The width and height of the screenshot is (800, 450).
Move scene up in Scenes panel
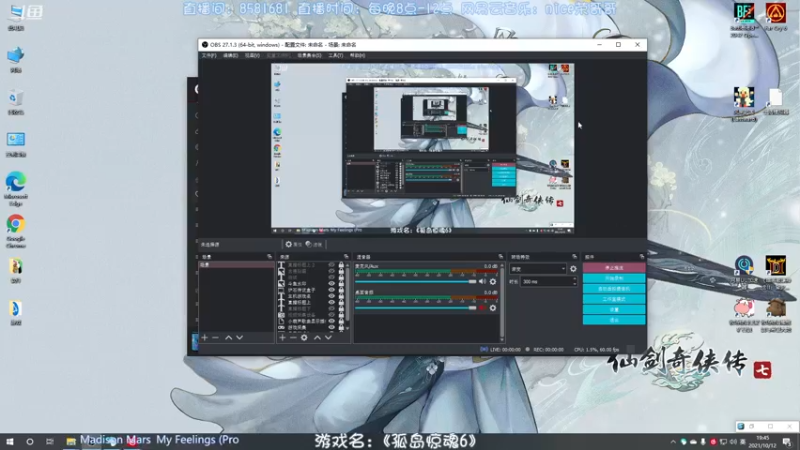(x=229, y=338)
